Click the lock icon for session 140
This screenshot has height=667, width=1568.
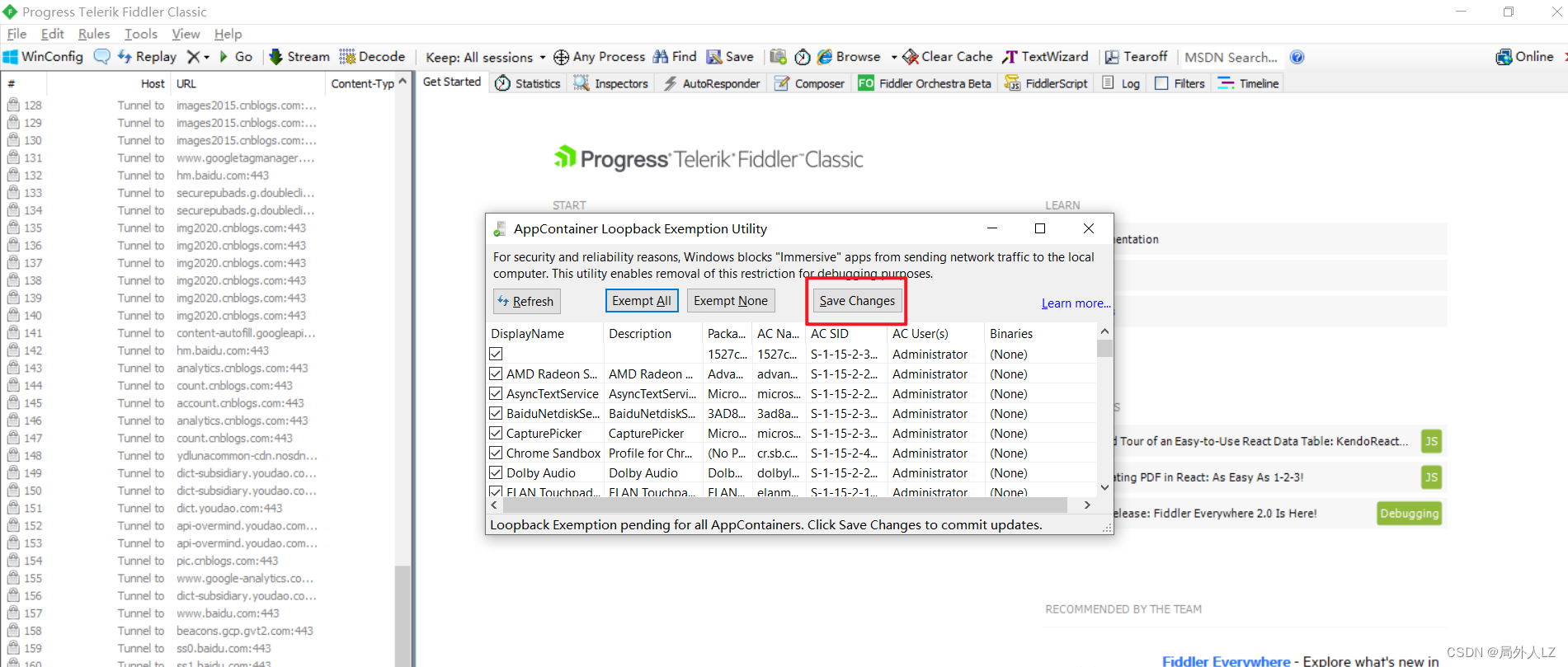[14, 315]
